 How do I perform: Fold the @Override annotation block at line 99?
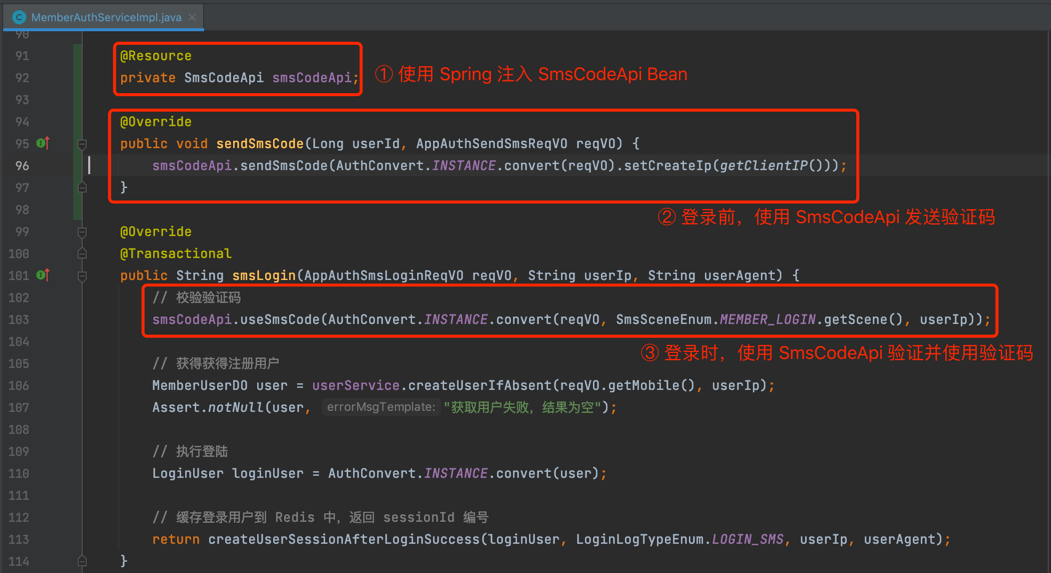82,232
